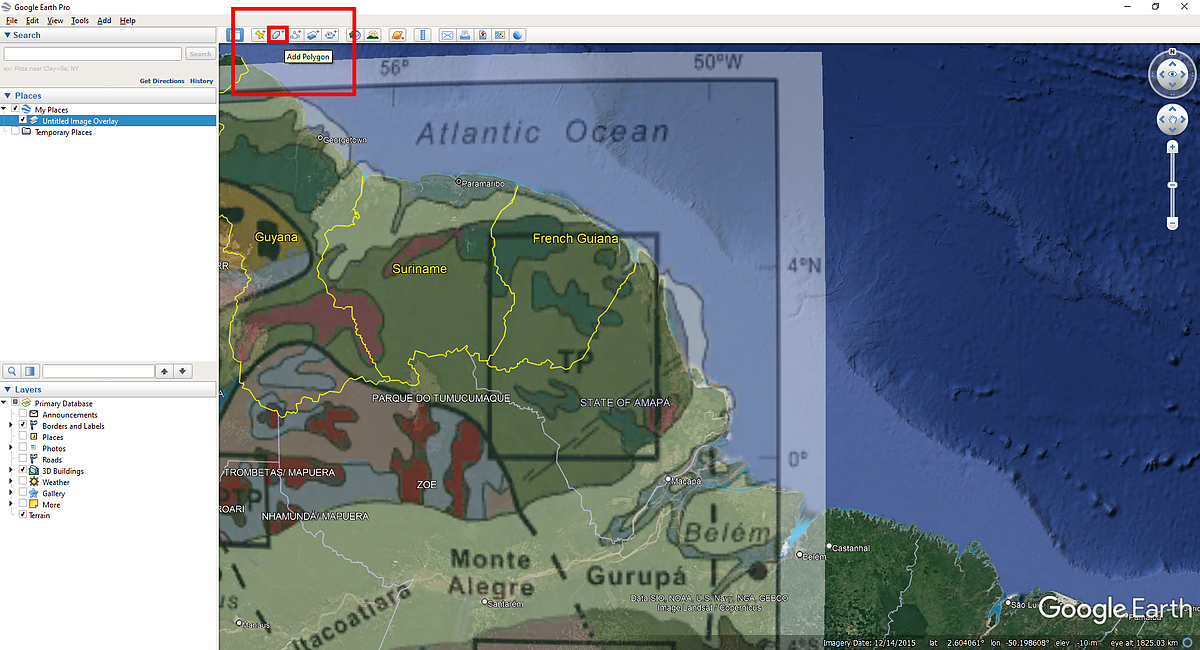Open the Add Image Overlay tool
The image size is (1200, 650).
pyautogui.click(x=311, y=34)
